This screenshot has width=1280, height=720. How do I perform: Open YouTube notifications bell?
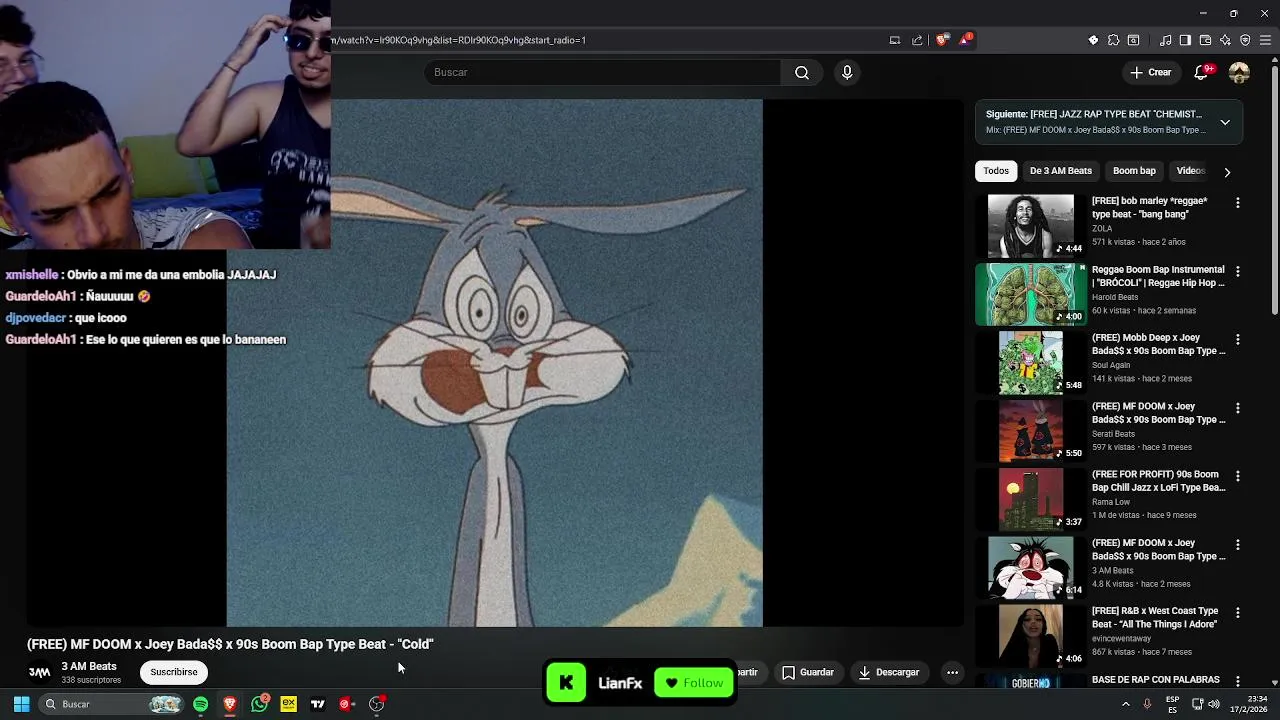(1201, 72)
